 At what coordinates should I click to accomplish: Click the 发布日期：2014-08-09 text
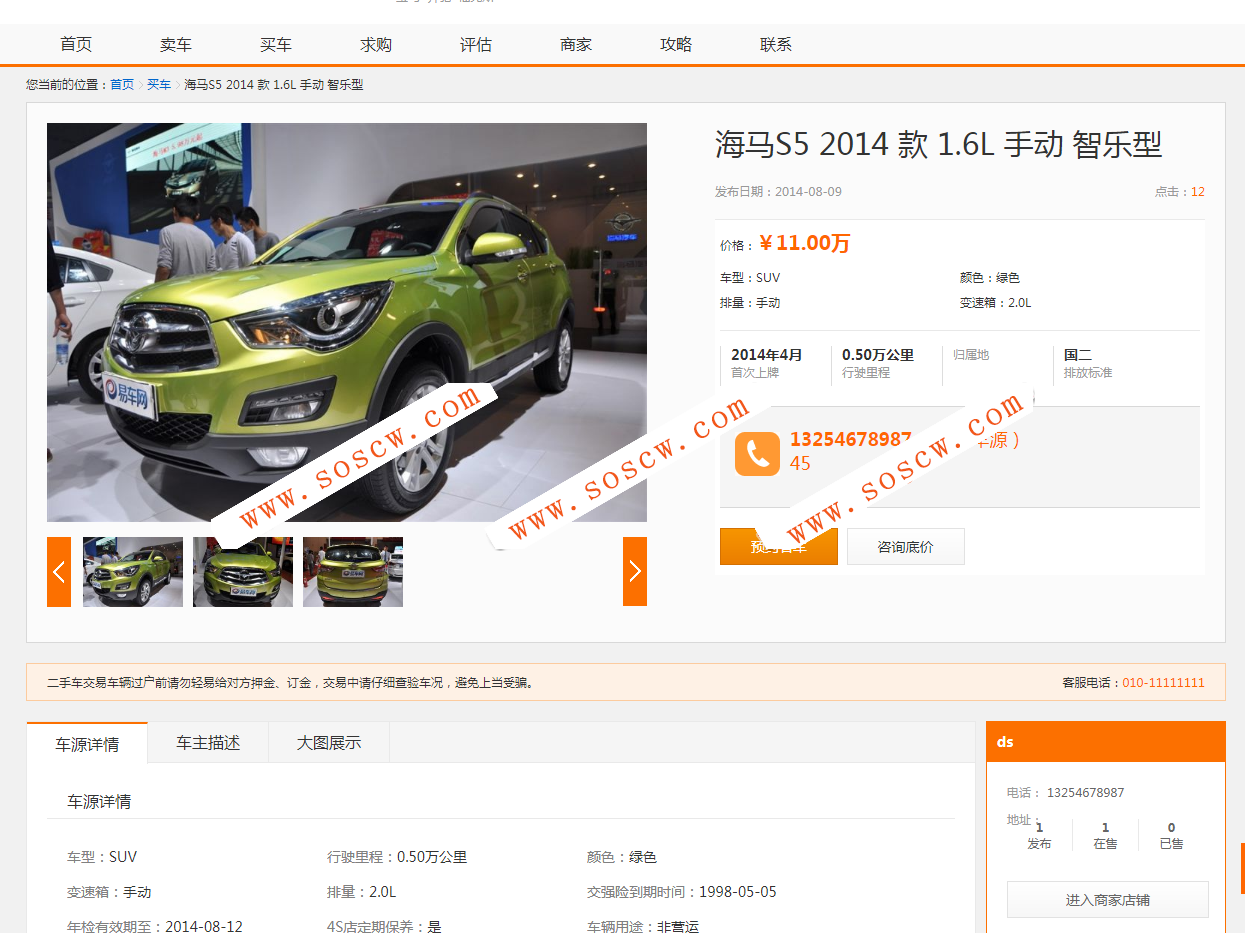click(778, 192)
